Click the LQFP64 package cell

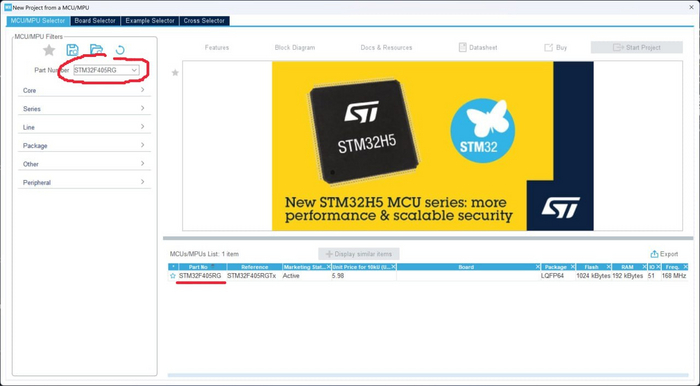552,276
